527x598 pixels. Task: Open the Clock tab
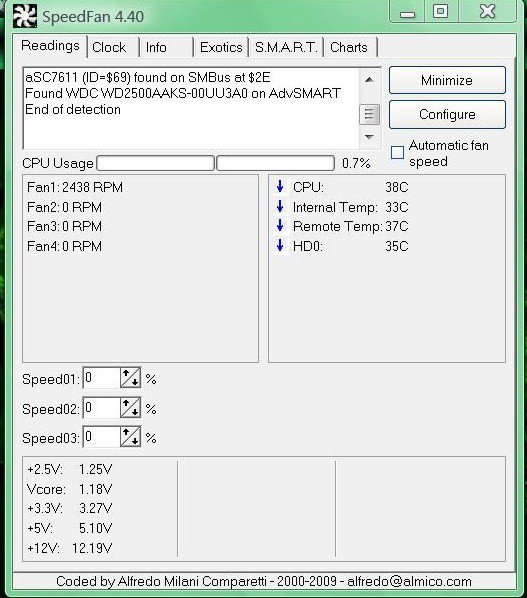(113, 47)
